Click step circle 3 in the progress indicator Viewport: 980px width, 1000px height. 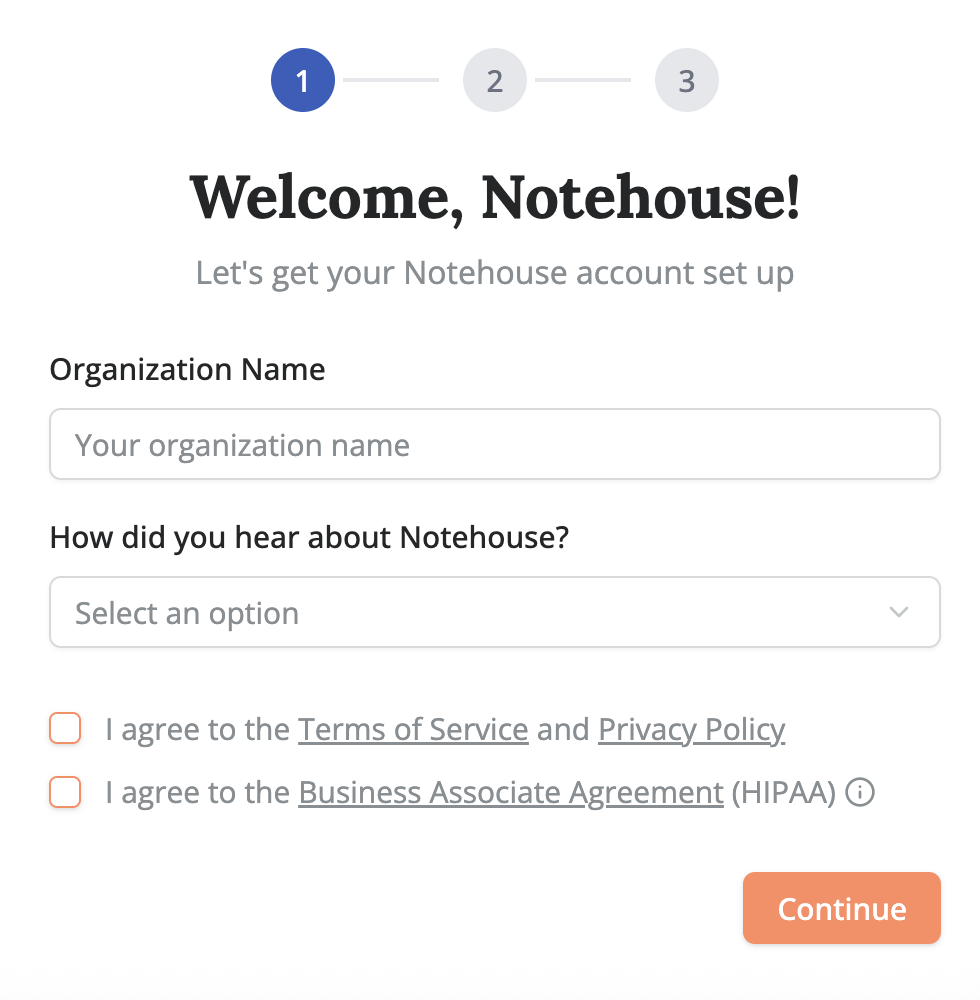click(687, 80)
